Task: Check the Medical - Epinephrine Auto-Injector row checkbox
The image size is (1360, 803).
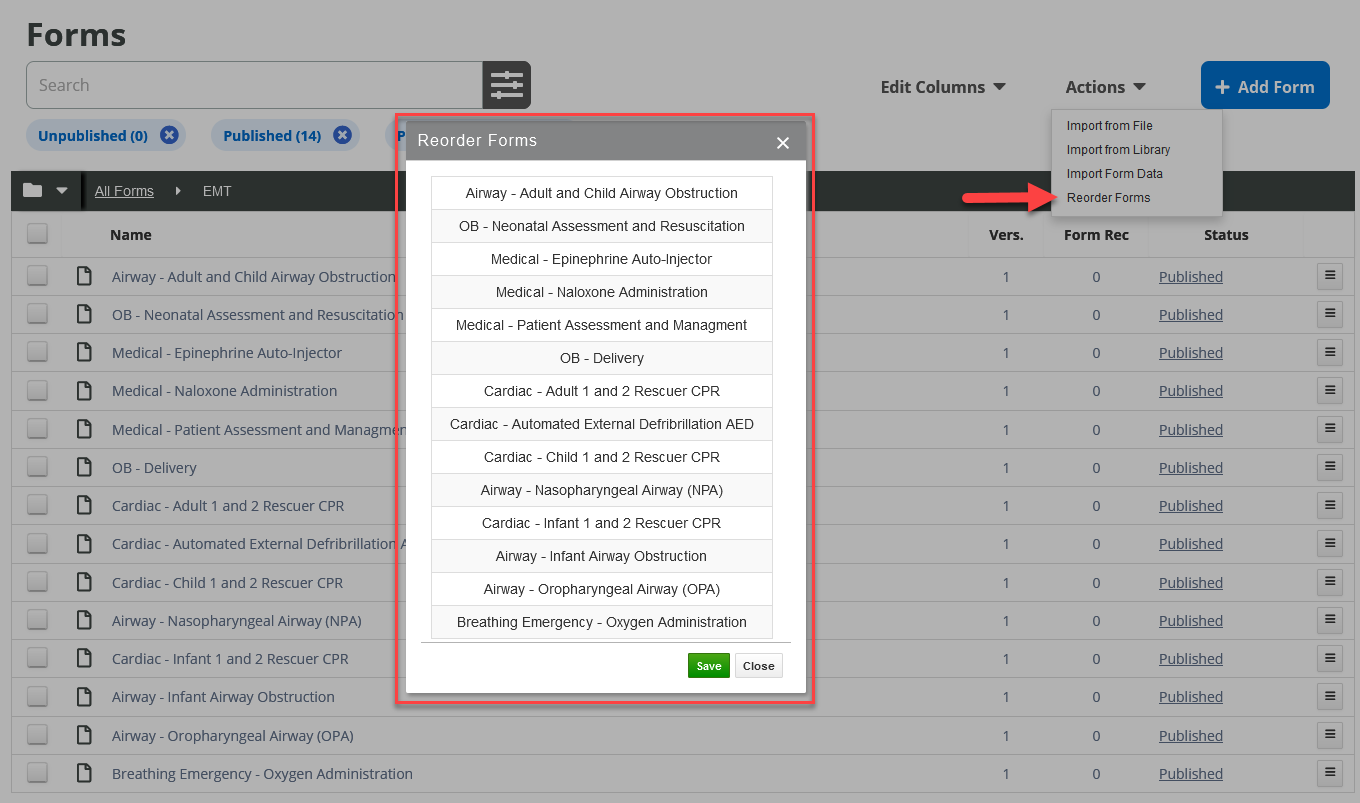Action: click(x=37, y=352)
